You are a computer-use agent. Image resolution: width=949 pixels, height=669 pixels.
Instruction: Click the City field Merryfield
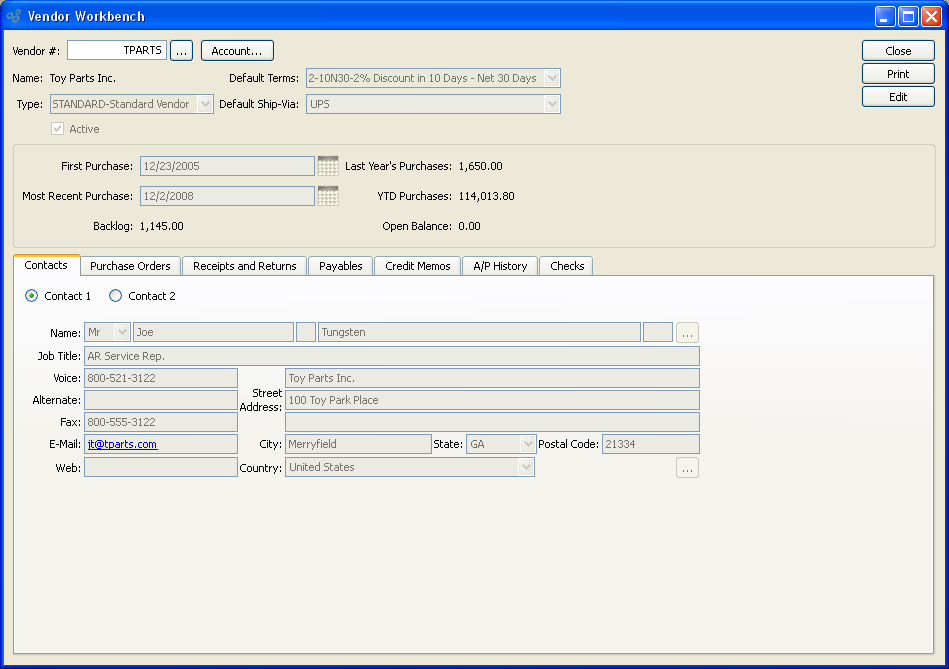point(358,444)
